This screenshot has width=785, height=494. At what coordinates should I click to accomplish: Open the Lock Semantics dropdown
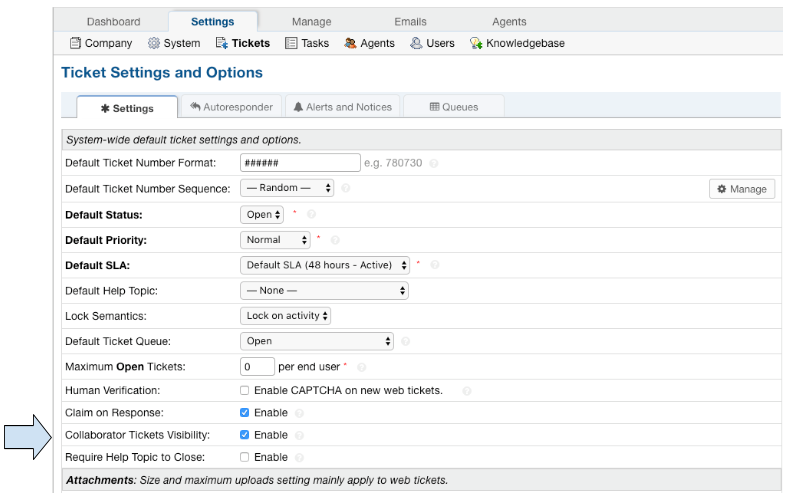(286, 316)
